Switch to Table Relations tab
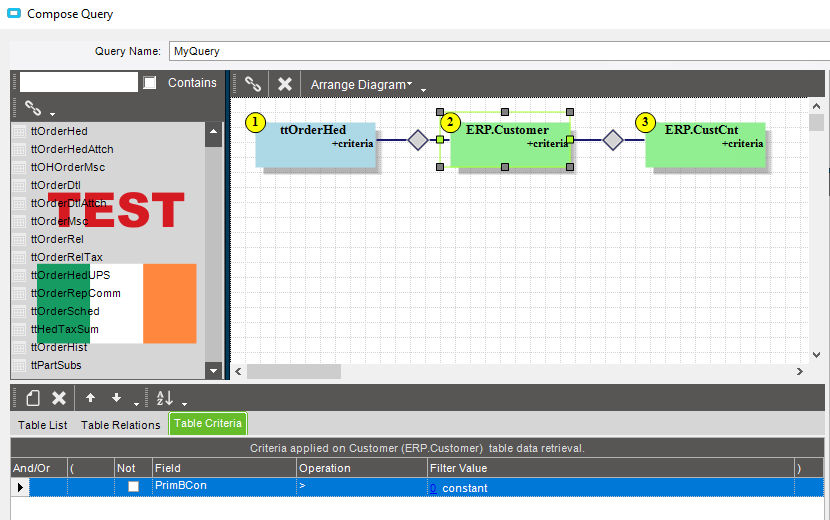 click(x=121, y=425)
